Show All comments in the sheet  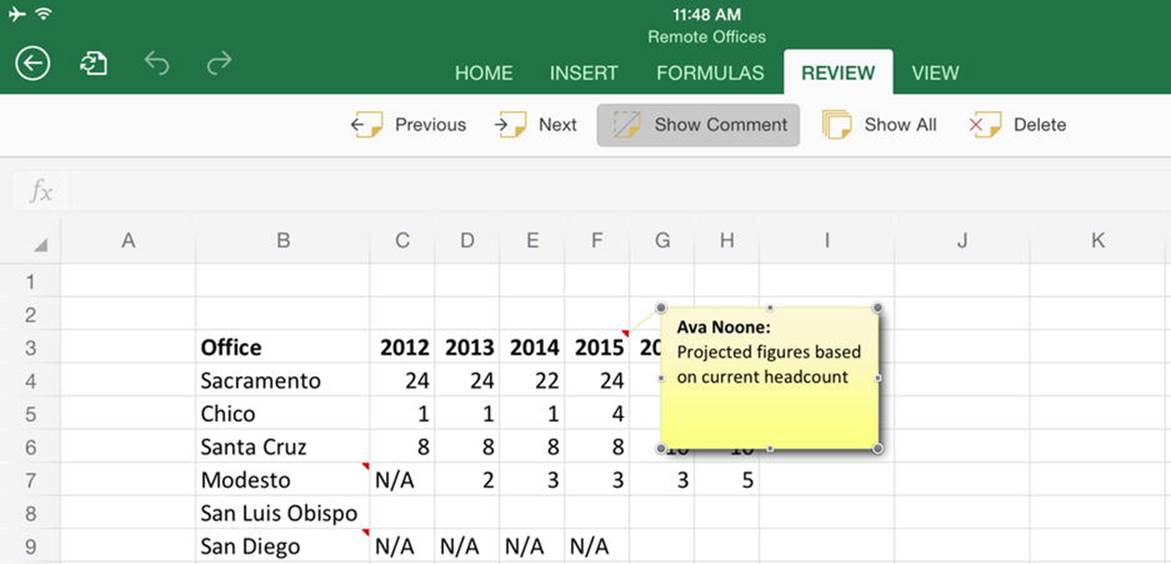(879, 125)
